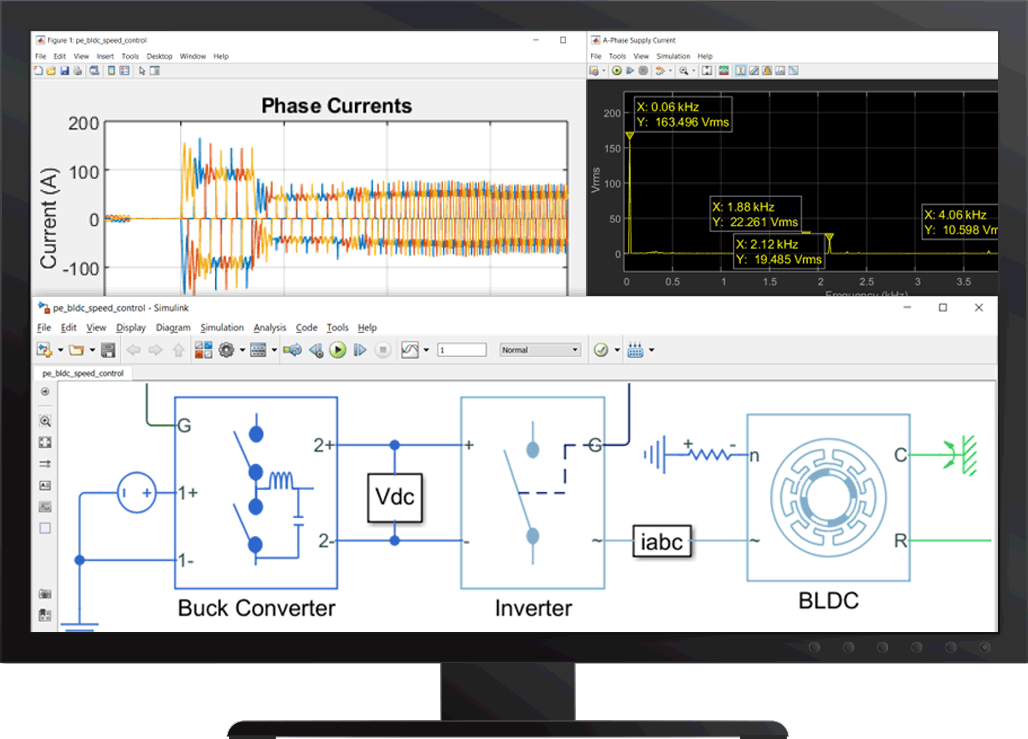Open the Analysis menu in Simulink
The width and height of the screenshot is (1028, 739).
coord(269,328)
